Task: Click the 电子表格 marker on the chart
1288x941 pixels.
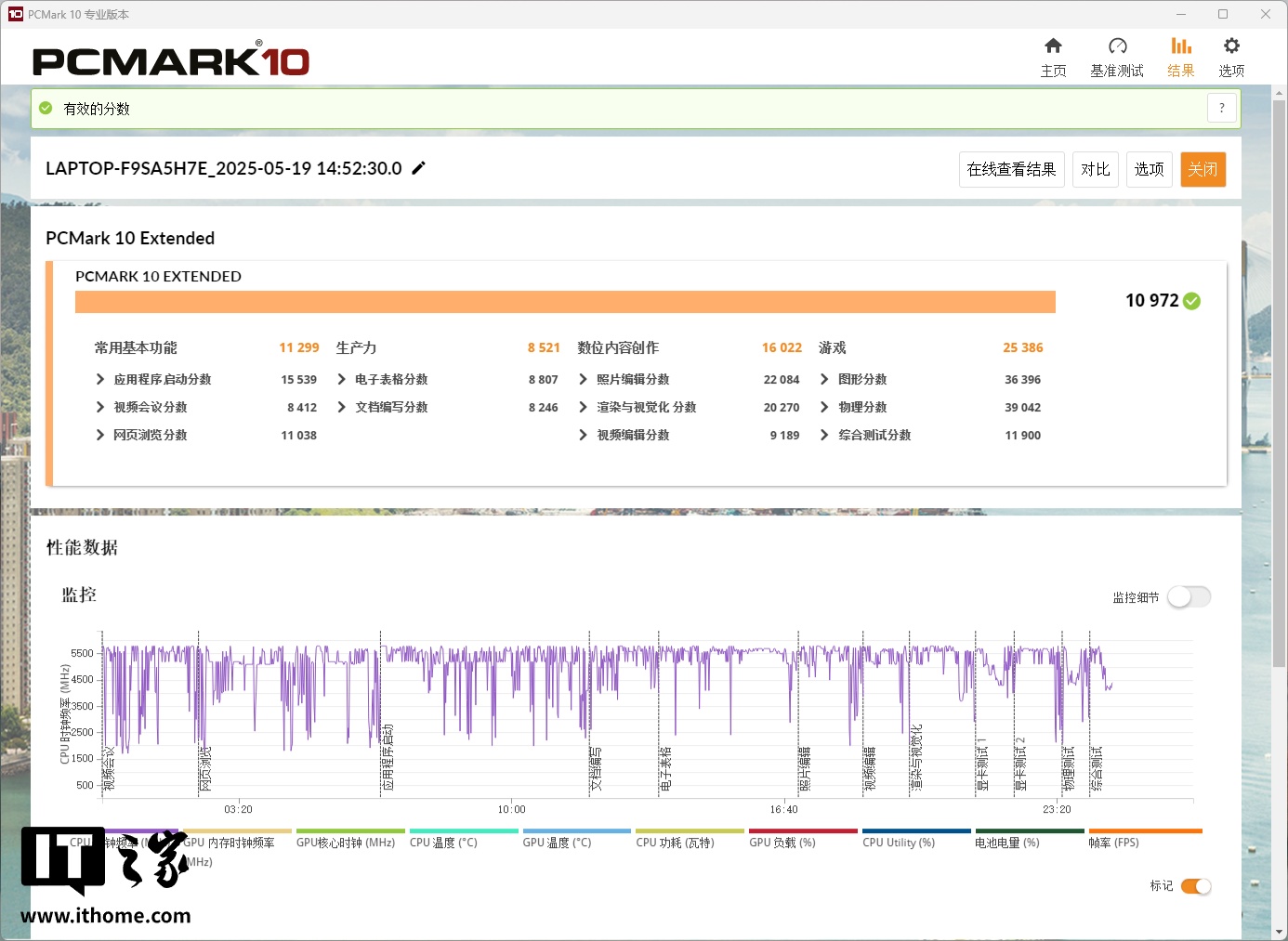Action: pos(665,768)
